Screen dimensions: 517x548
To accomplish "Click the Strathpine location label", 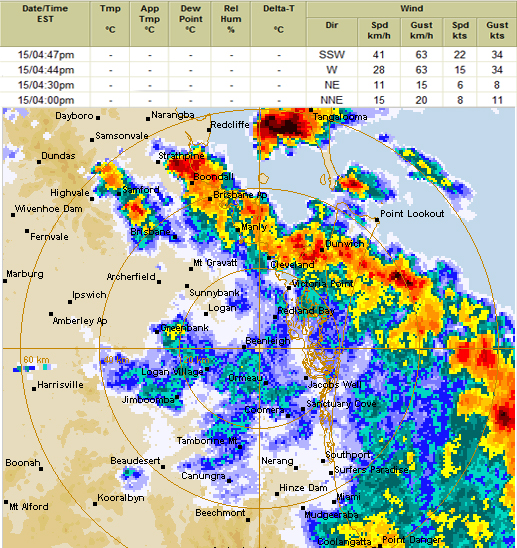I will point(181,156).
